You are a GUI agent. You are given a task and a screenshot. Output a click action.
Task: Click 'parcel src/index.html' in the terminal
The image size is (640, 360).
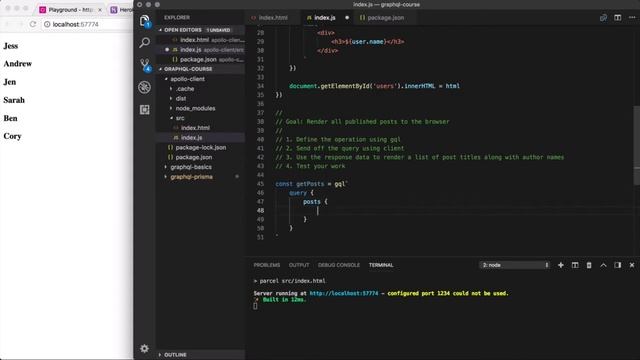point(292,281)
